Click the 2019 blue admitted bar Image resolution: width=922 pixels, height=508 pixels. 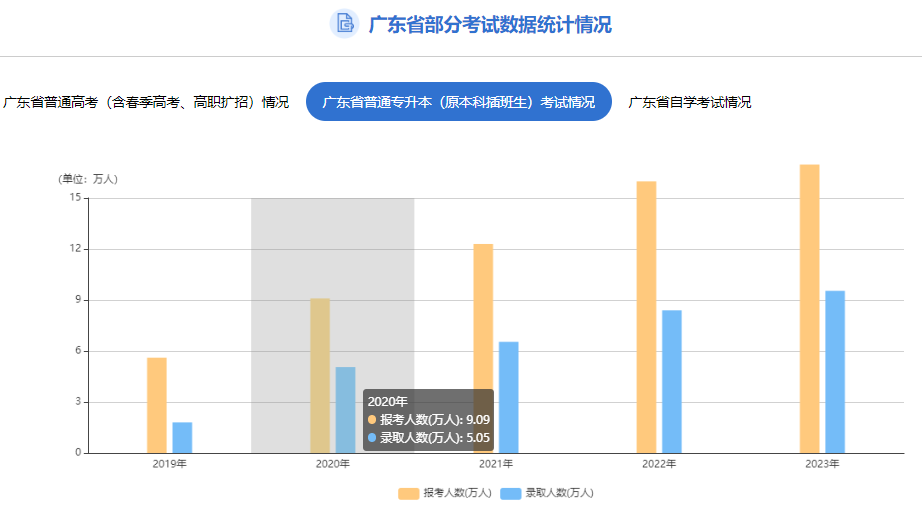click(x=182, y=437)
